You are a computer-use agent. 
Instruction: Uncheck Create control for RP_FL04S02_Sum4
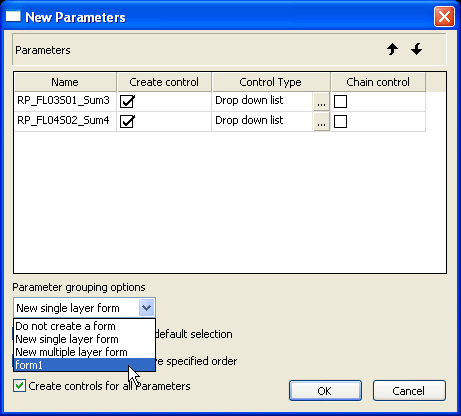127,121
